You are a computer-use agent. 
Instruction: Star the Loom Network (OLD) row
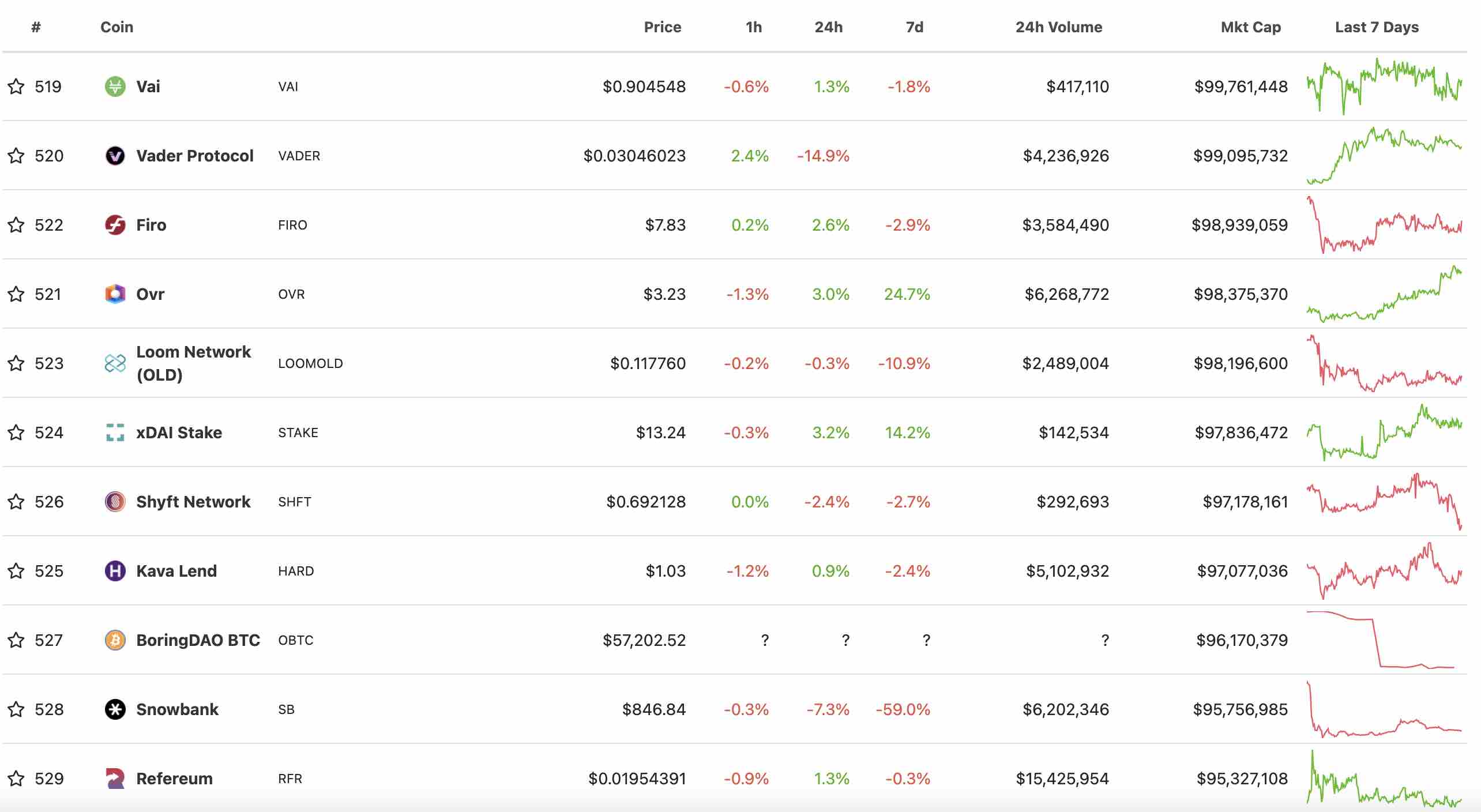tap(16, 363)
